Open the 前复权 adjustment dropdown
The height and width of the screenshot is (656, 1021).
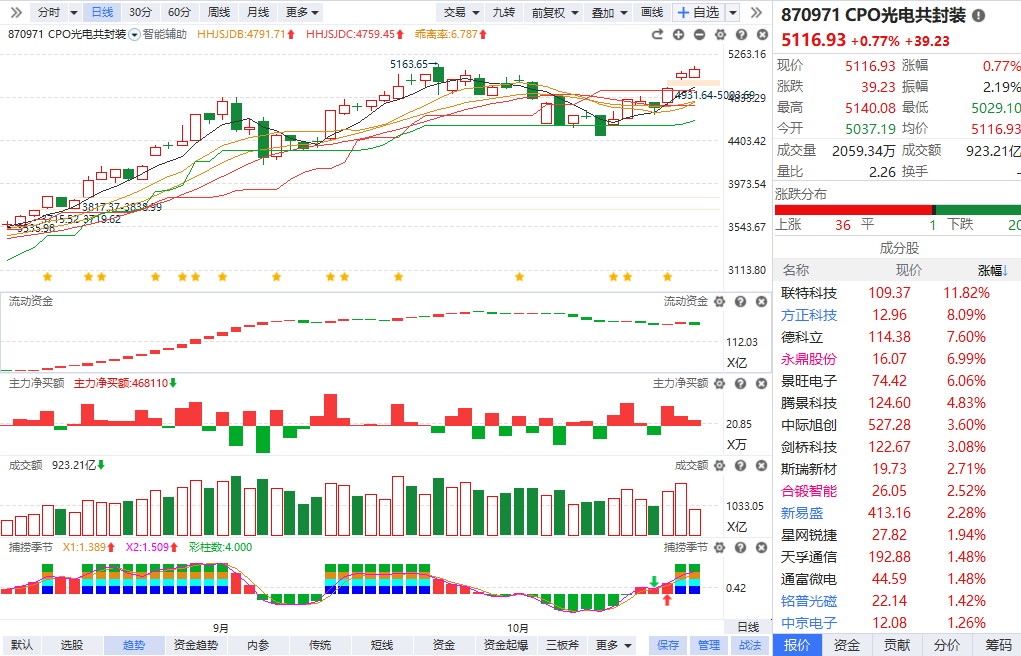pyautogui.click(x=554, y=12)
